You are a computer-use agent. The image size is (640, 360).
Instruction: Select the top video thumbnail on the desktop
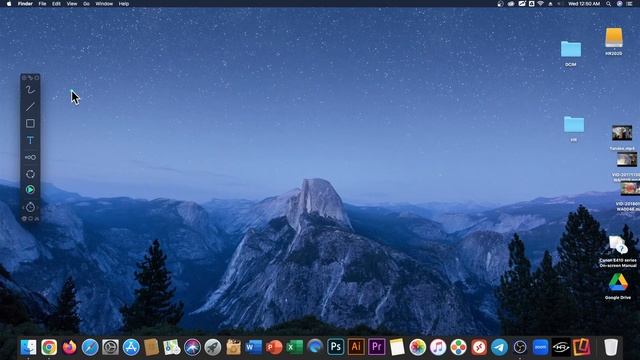[622, 133]
